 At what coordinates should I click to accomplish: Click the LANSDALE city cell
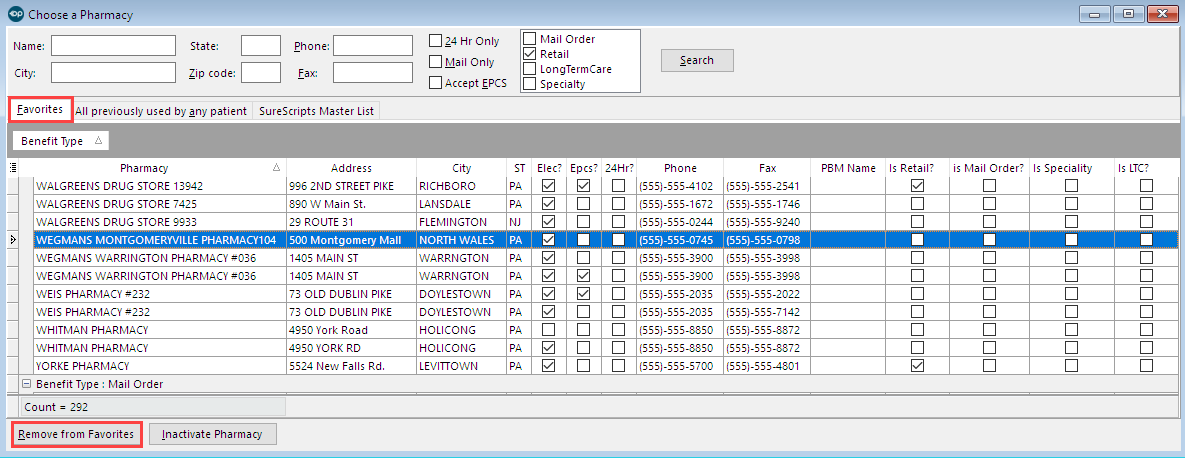[461, 203]
